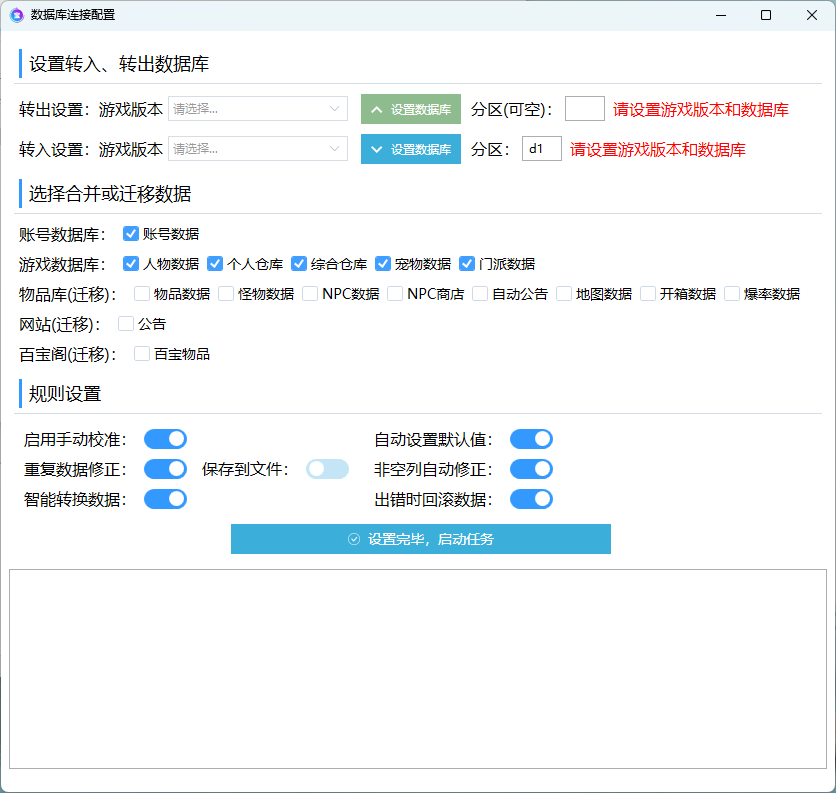Click the 转入设置 分区 field containing d1
This screenshot has height=793, width=836.
click(x=541, y=149)
